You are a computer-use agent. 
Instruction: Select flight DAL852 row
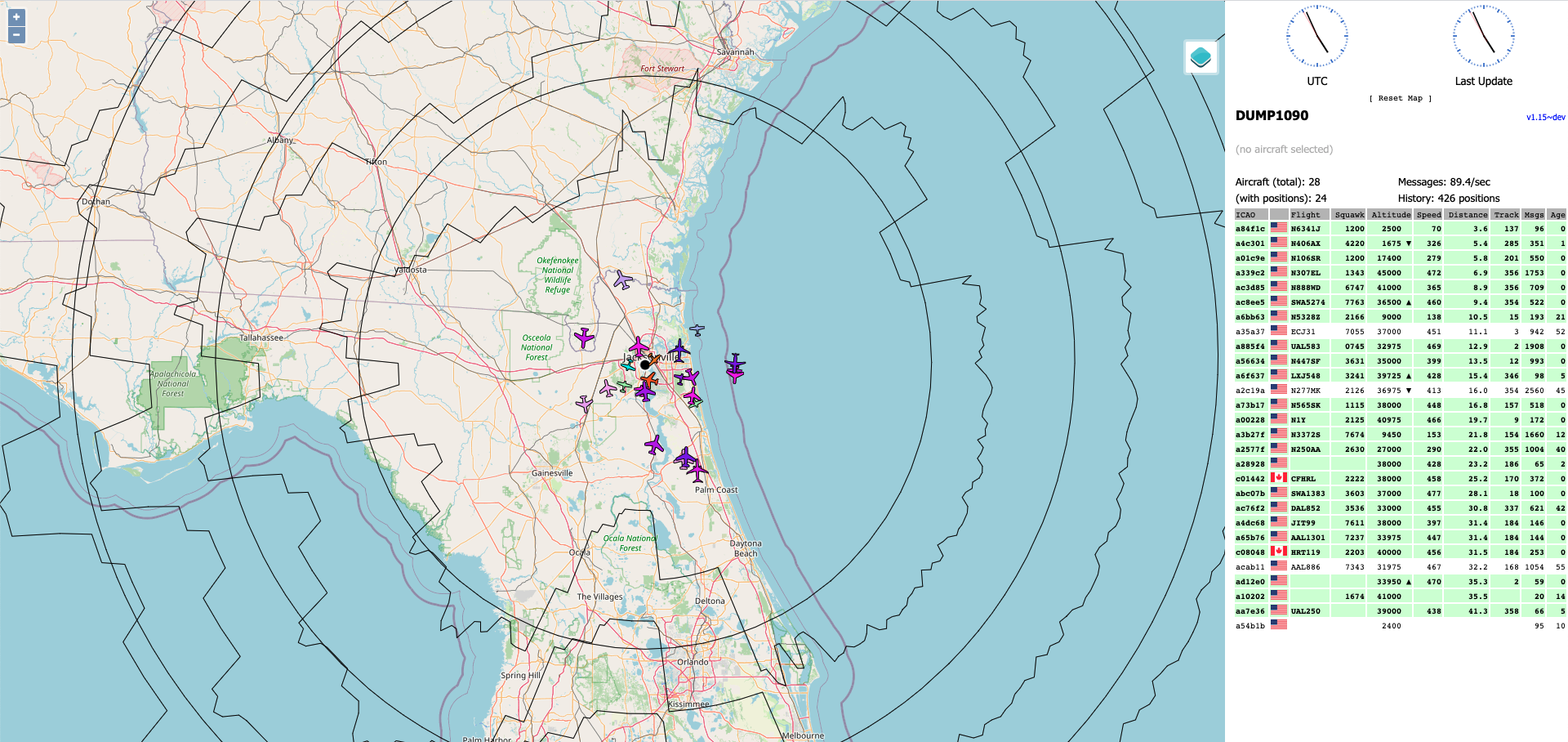(1400, 508)
